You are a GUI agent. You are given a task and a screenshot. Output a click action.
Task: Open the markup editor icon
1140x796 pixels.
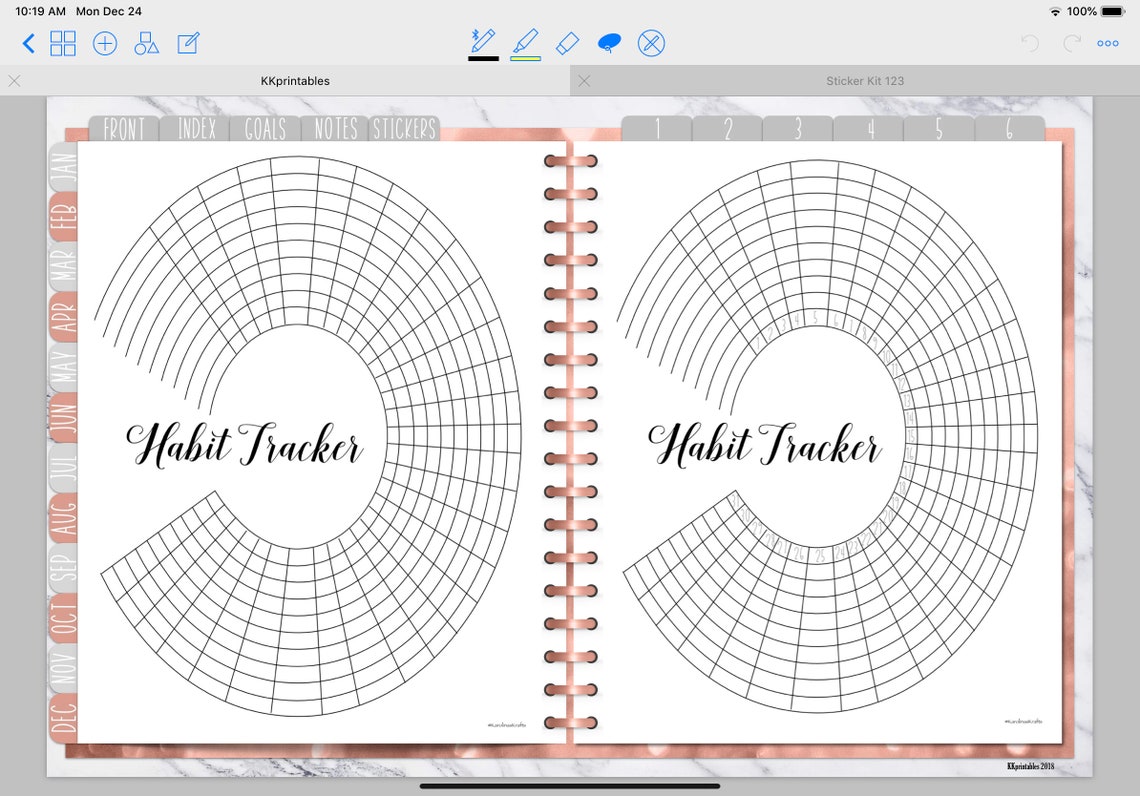(x=188, y=43)
